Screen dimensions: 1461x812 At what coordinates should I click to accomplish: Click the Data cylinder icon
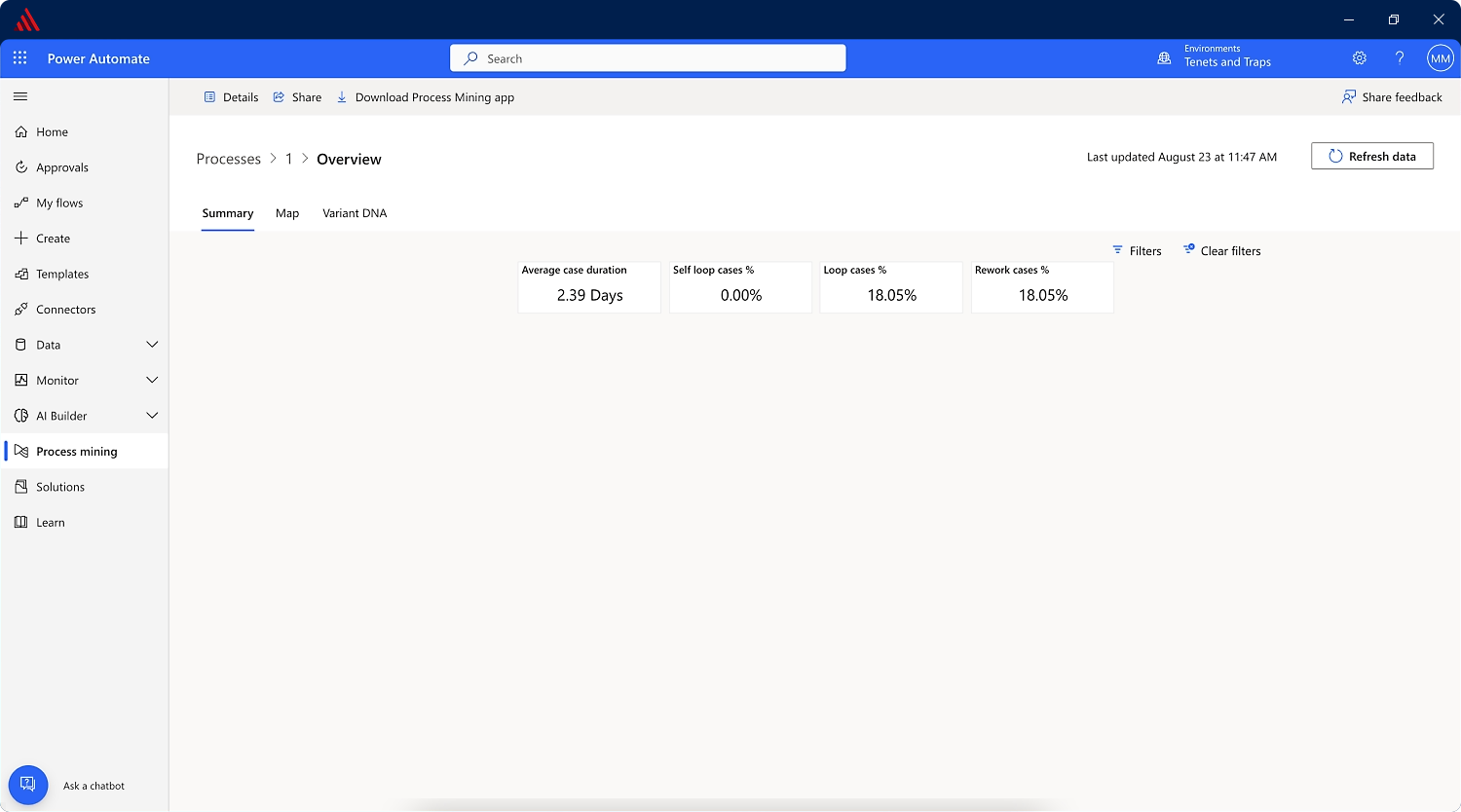[21, 345]
